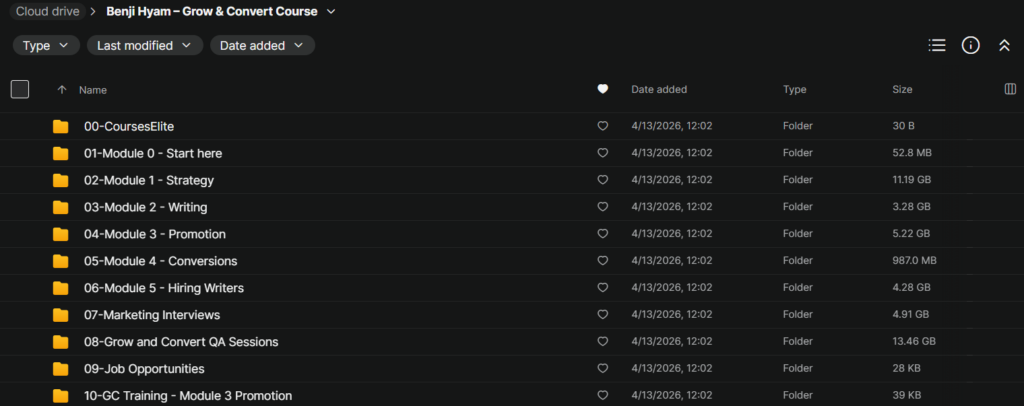Favorite the 05-Module 4 - Conversions folder
1024x406 pixels.
point(602,261)
